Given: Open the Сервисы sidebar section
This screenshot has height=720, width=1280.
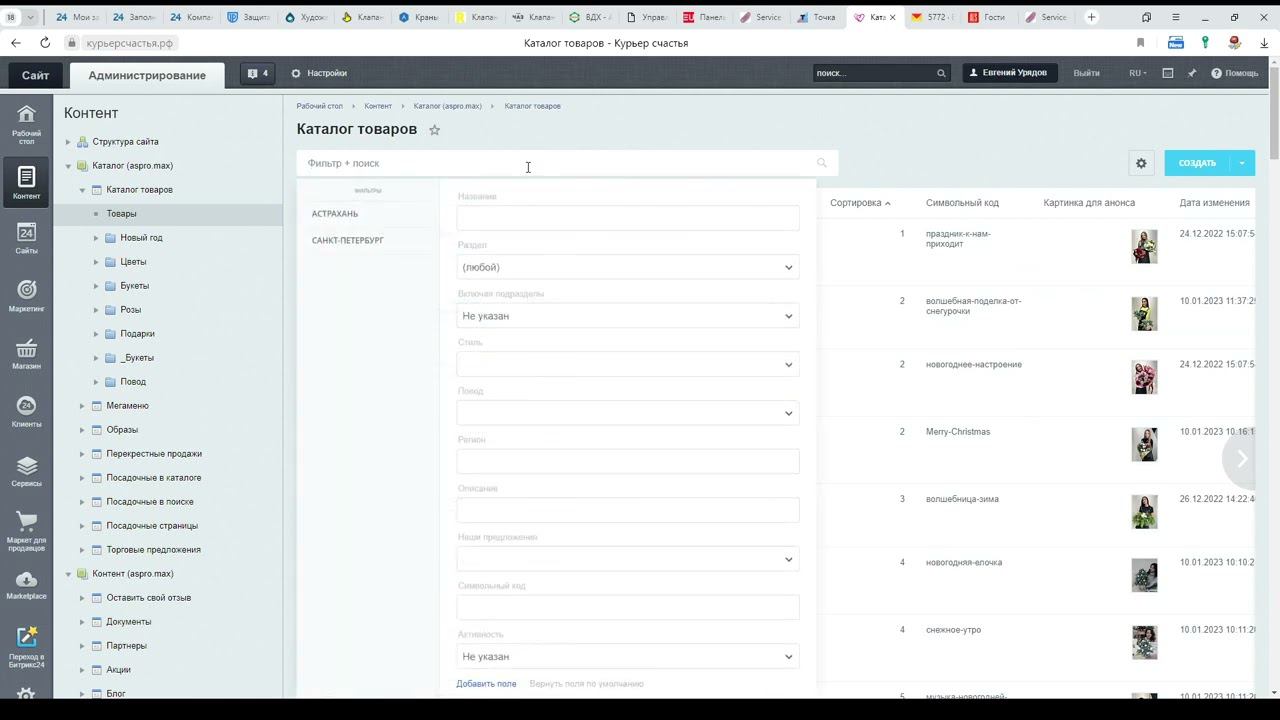Looking at the screenshot, I should click(26, 471).
